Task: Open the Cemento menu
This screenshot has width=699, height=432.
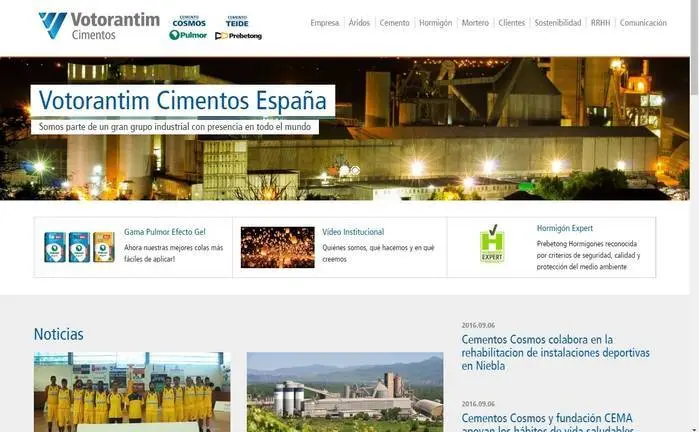Action: coord(394,23)
